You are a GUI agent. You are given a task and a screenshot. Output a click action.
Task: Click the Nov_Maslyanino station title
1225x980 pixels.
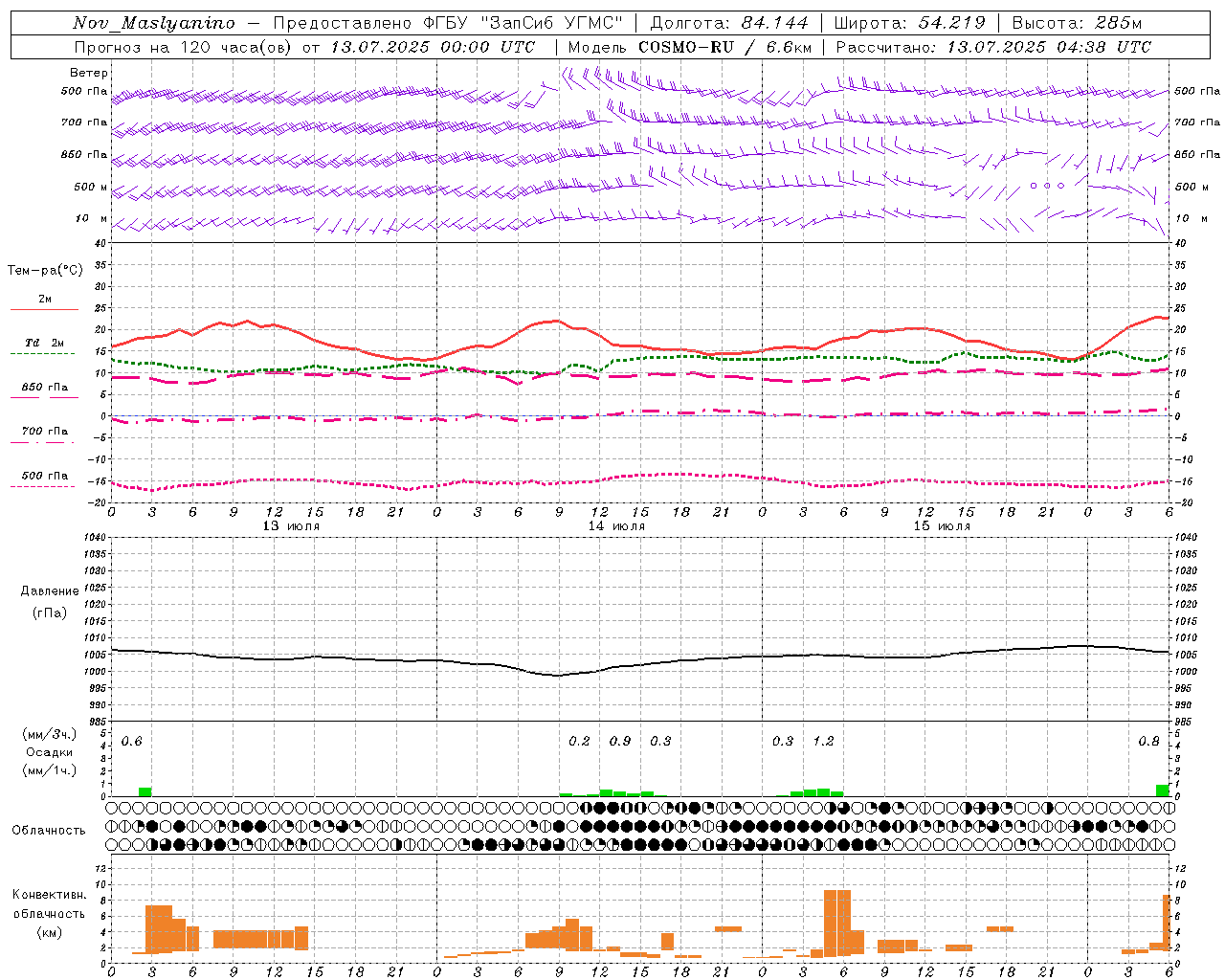click(154, 23)
